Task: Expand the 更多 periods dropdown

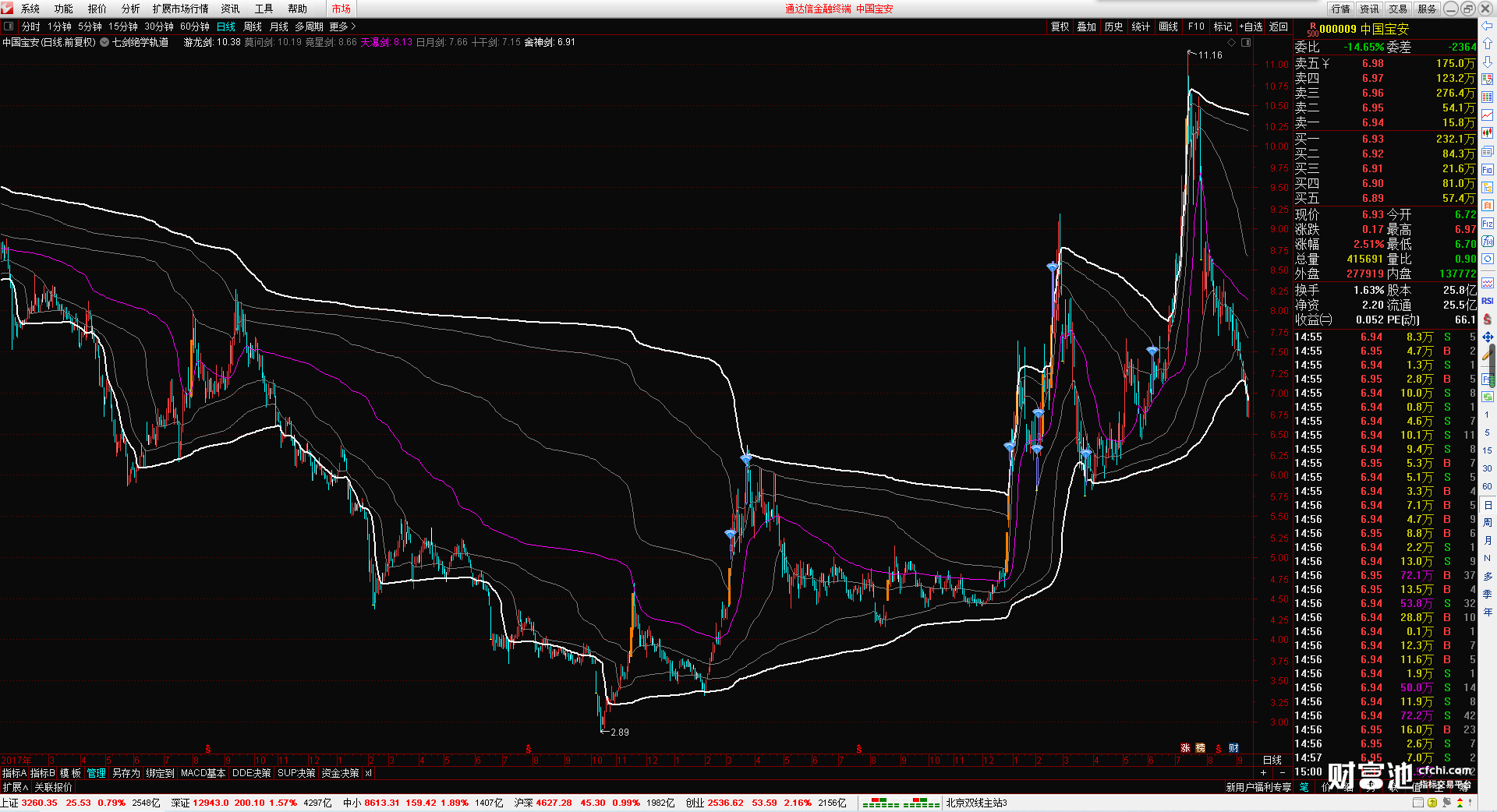Action: coord(342,26)
